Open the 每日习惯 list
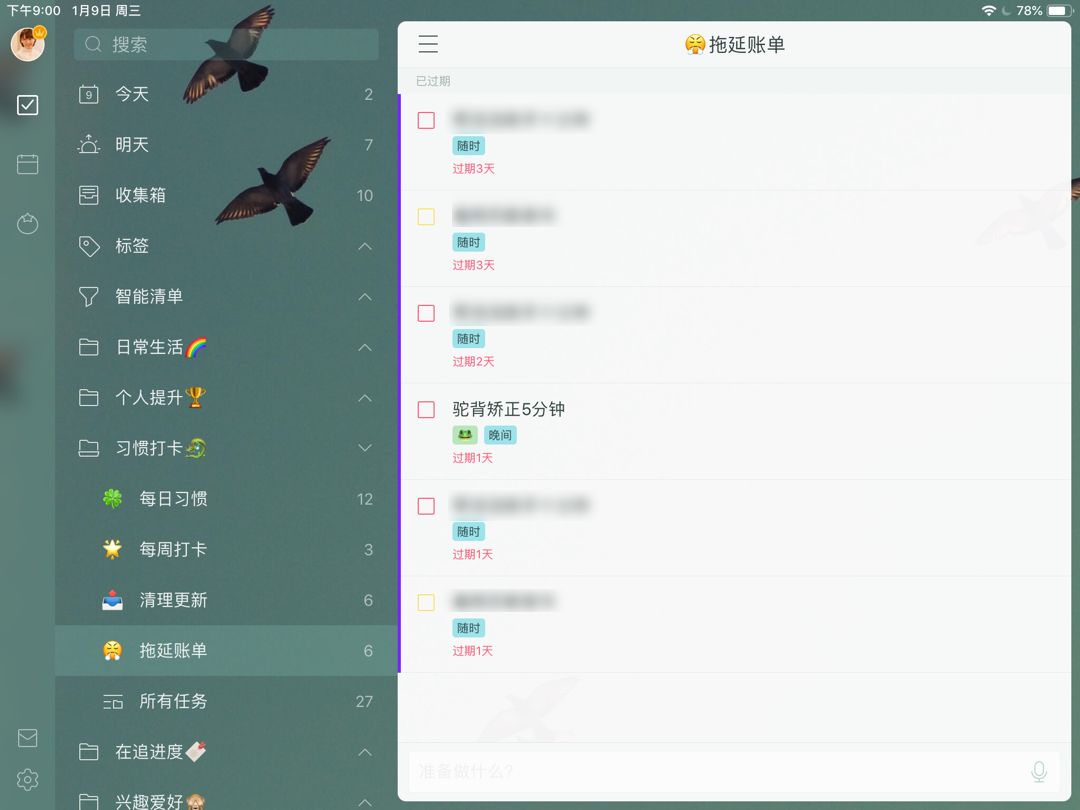The height and width of the screenshot is (810, 1080). pyautogui.click(x=227, y=499)
